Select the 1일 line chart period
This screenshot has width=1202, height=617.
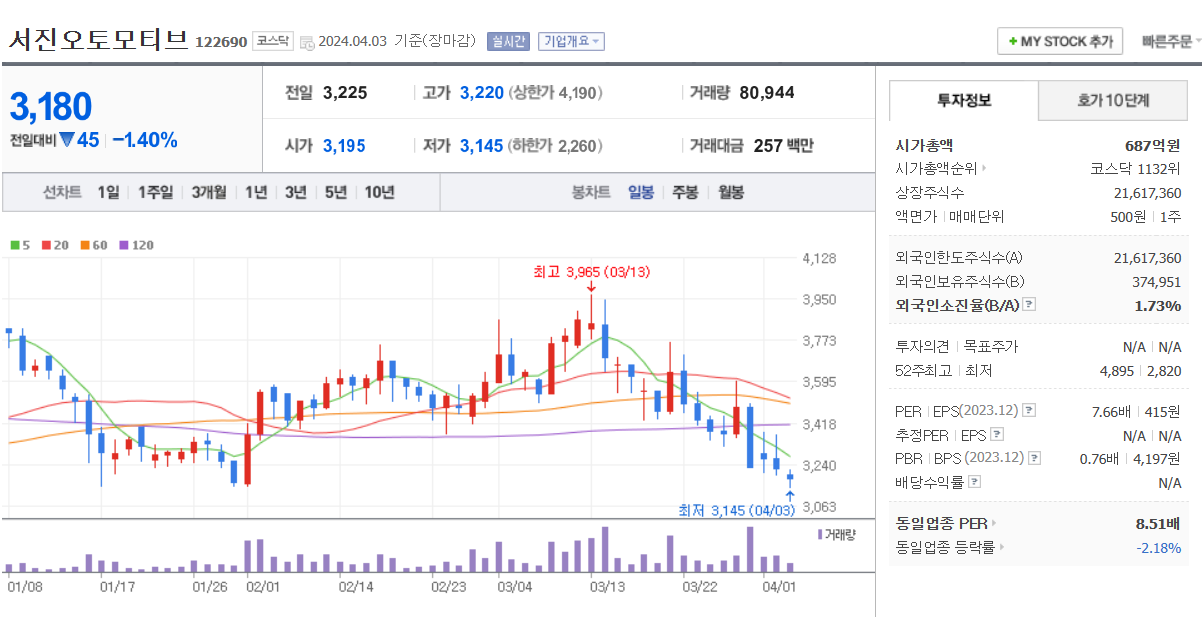tap(108, 192)
